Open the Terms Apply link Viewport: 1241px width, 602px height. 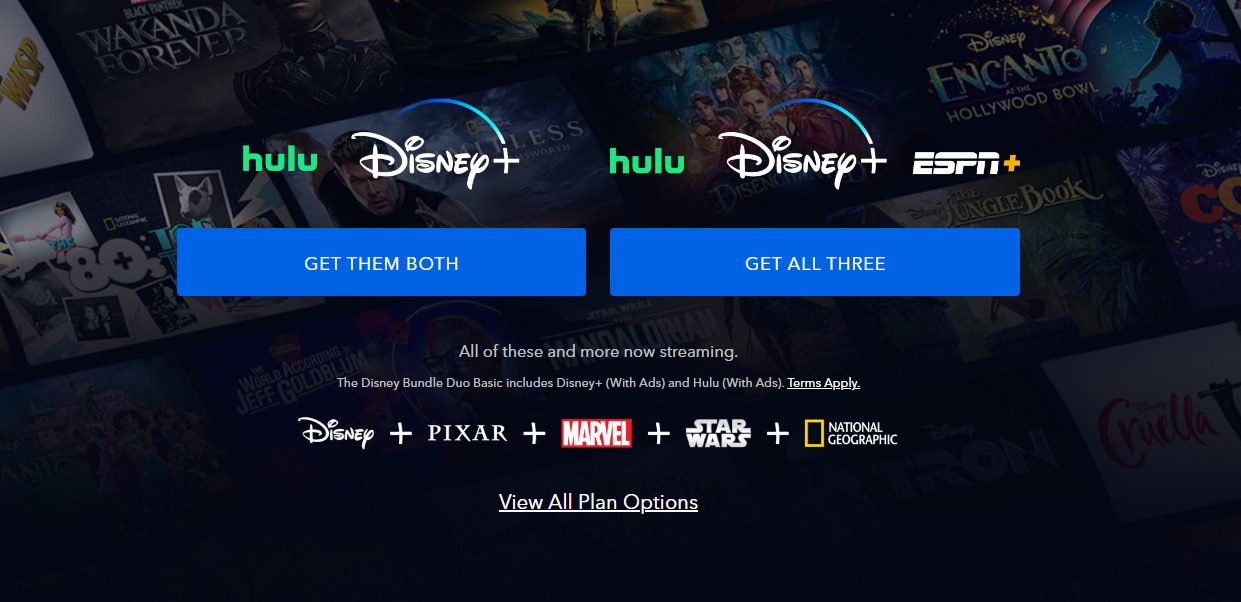point(824,383)
